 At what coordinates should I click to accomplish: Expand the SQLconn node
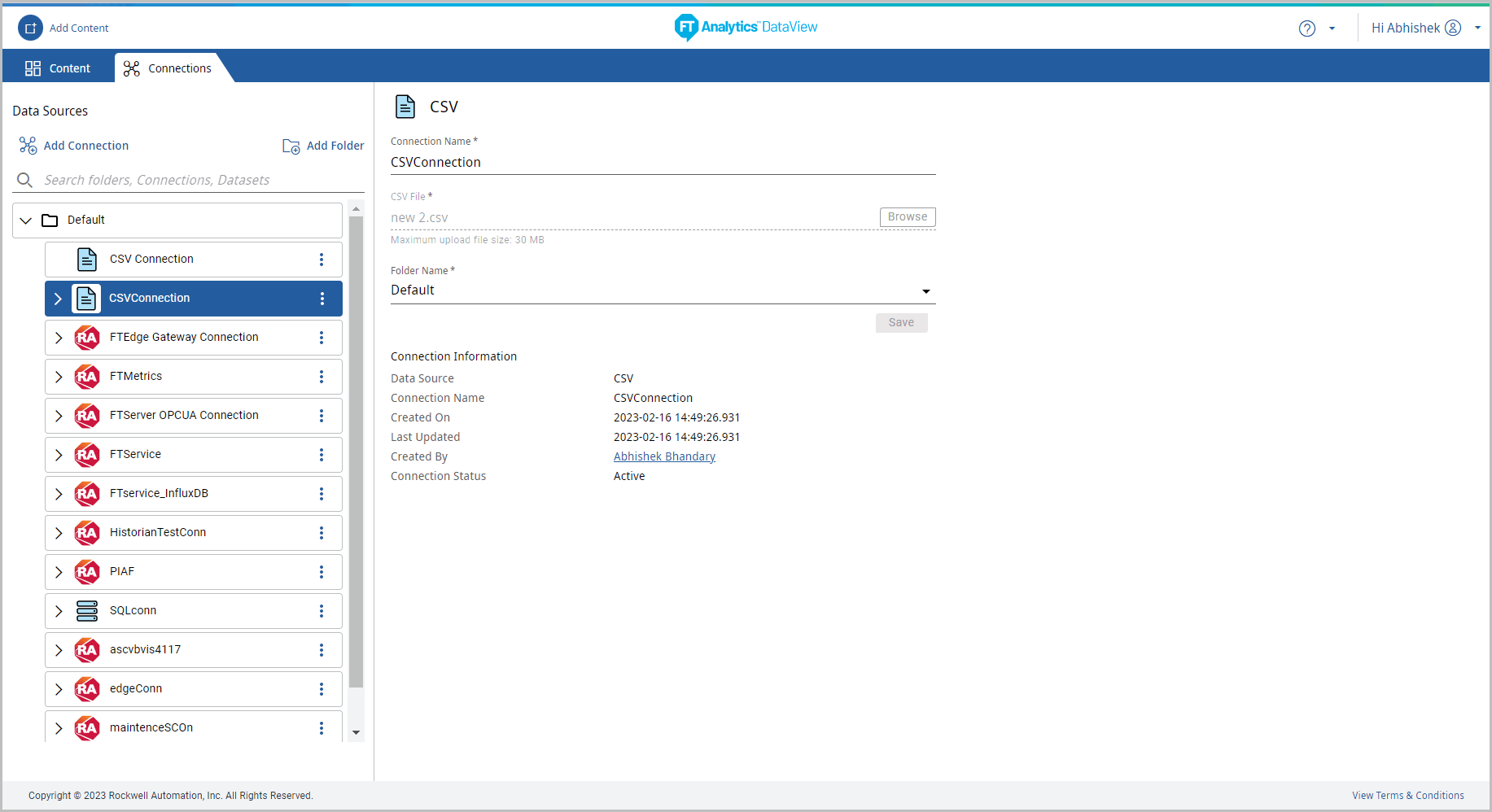[59, 611]
